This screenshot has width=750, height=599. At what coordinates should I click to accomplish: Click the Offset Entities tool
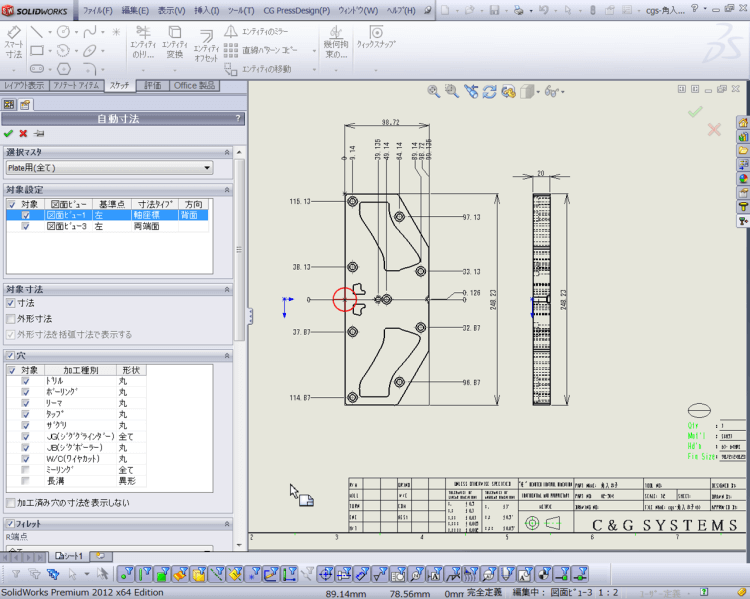pos(206,46)
